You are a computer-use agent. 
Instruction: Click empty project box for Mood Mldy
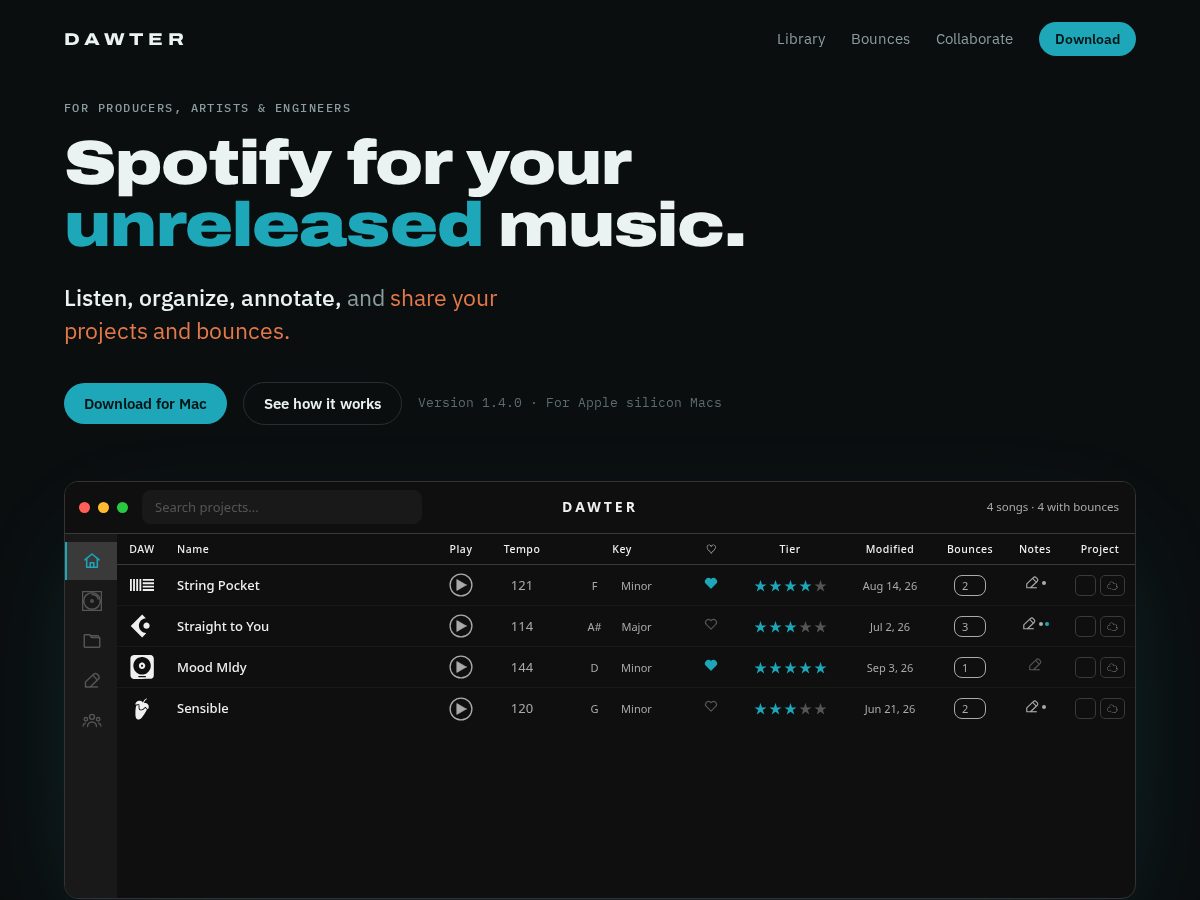[x=1085, y=667]
